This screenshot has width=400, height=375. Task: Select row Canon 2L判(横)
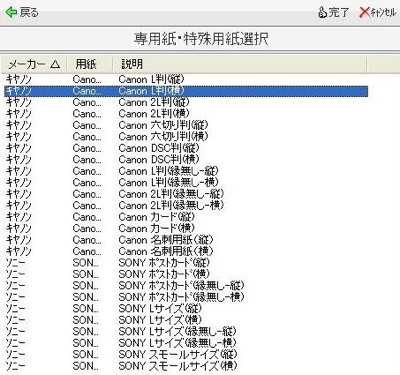186,114
